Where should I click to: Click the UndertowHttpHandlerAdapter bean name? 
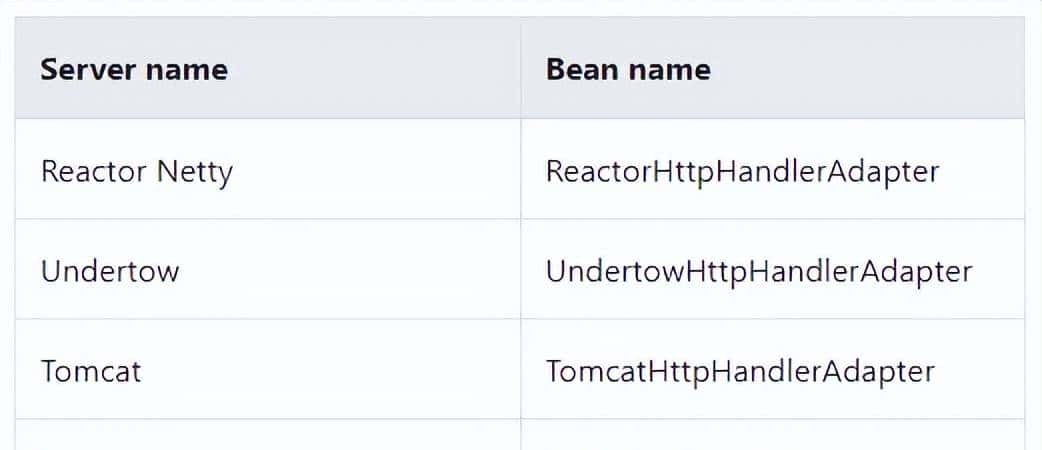758,271
